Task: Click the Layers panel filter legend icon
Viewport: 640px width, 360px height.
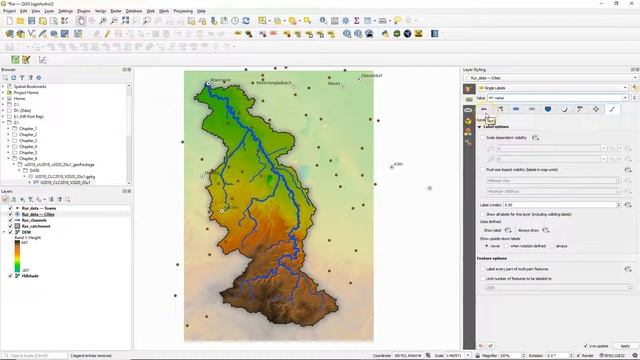Action: click(x=31, y=199)
